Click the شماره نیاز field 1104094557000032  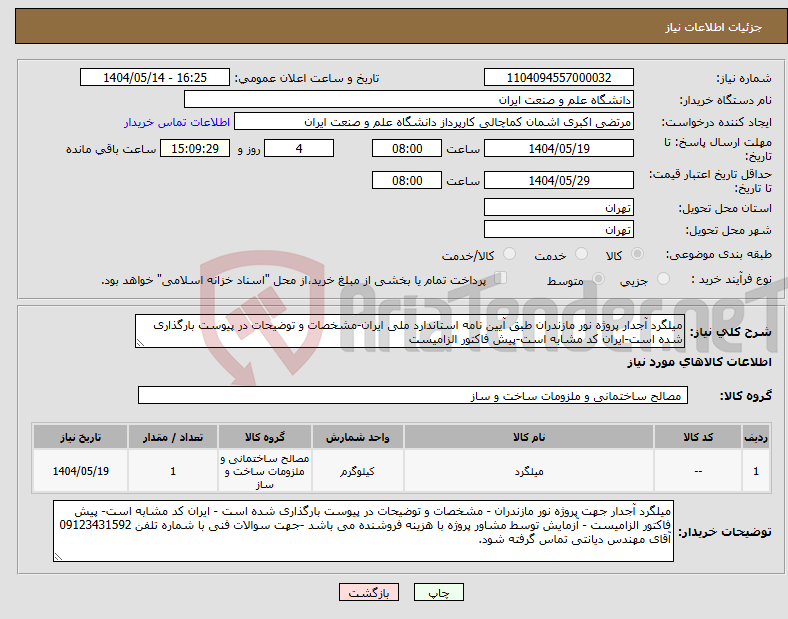[x=559, y=77]
